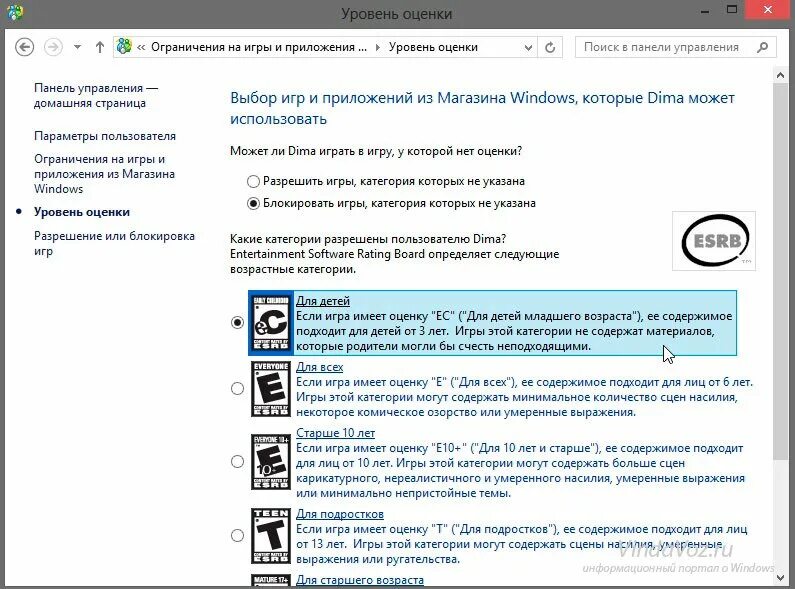
Task: Go back with the Back arrow button
Action: point(24,47)
